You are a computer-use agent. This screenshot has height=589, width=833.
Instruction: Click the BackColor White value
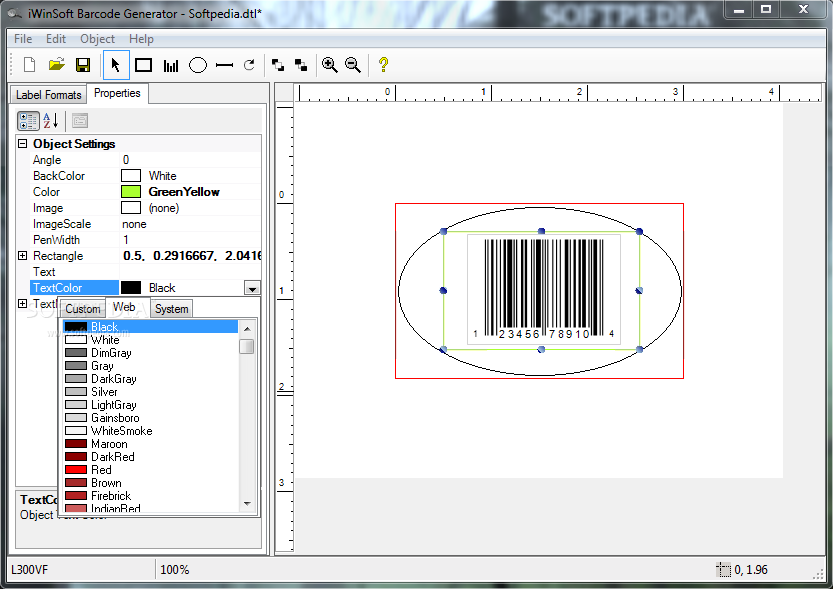click(x=191, y=176)
